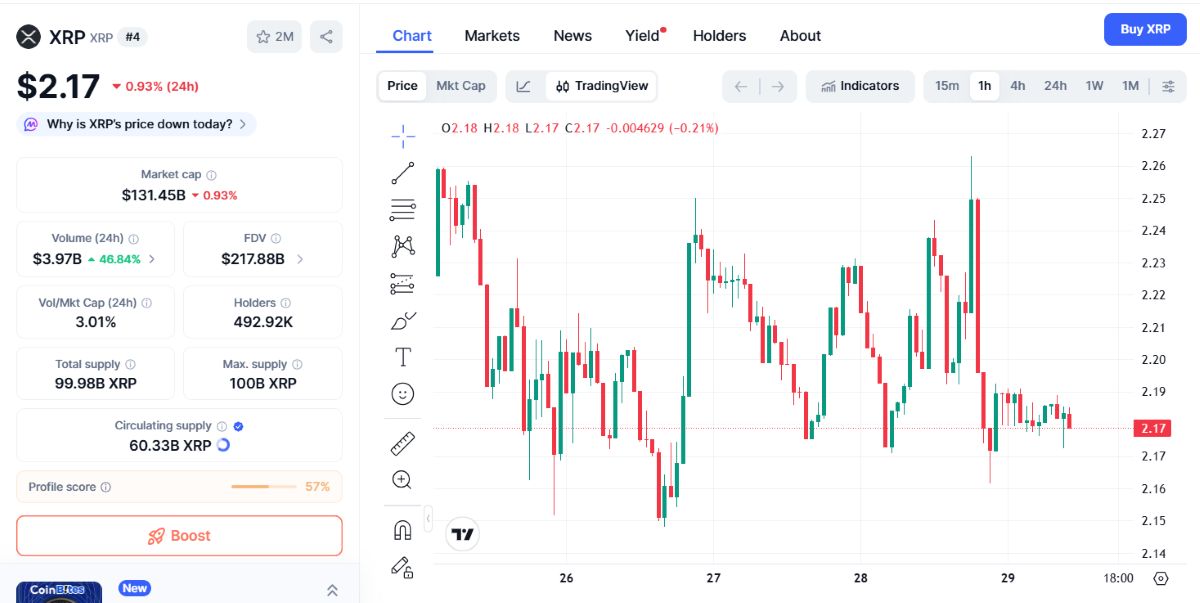Select the Text annotation tool
Viewport: 1200px width, 603px height.
[x=403, y=357]
